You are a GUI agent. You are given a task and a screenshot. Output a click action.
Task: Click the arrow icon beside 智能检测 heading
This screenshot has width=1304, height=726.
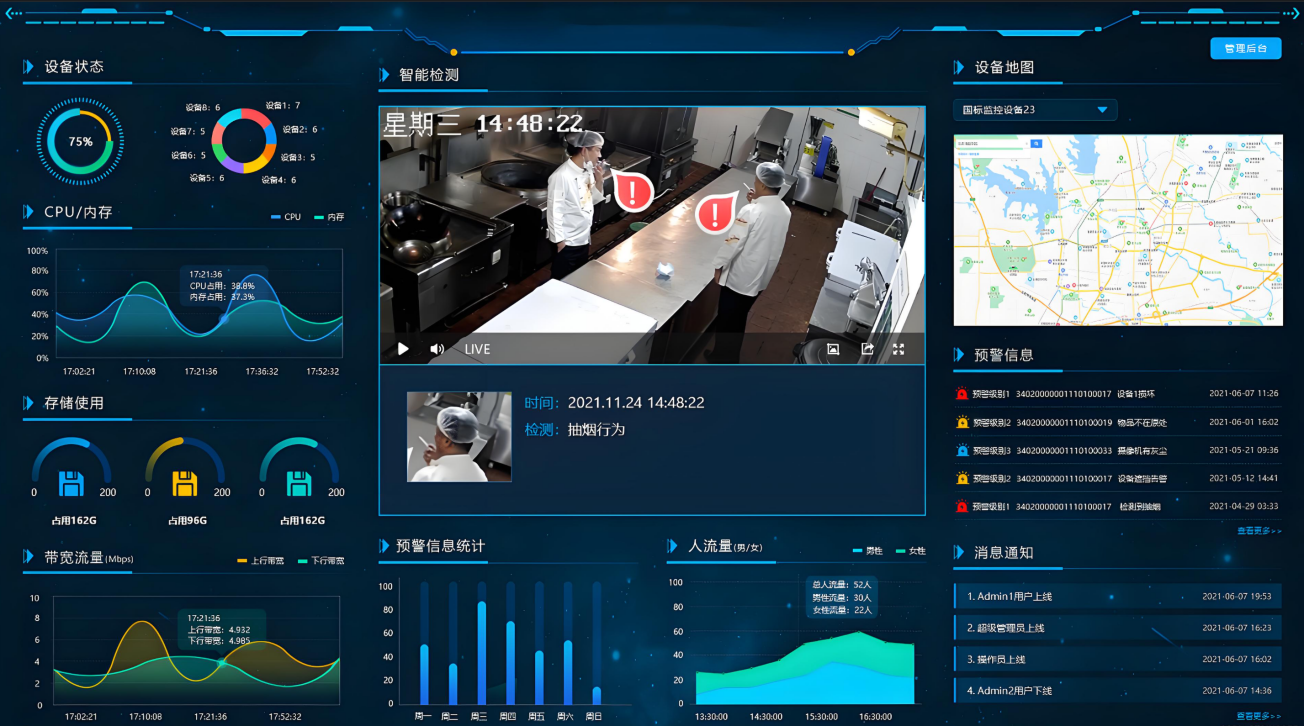(x=384, y=75)
